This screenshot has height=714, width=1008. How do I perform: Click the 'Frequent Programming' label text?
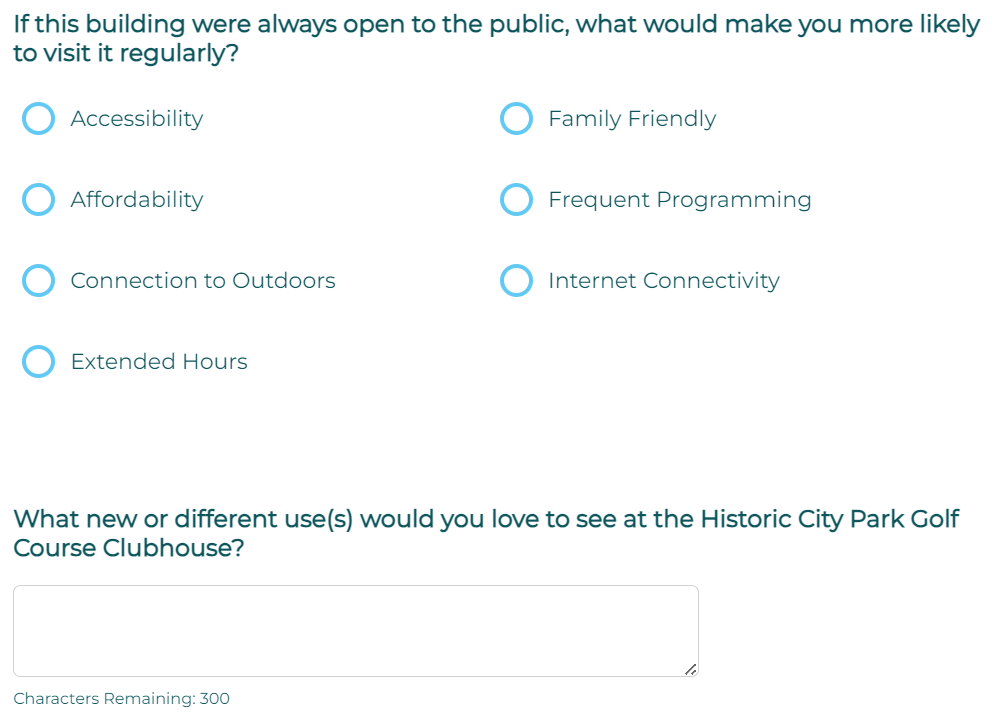pos(680,200)
